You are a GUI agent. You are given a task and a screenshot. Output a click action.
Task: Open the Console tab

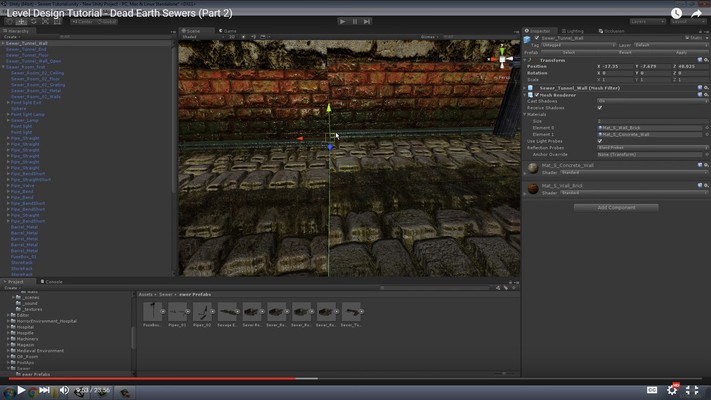(x=52, y=282)
